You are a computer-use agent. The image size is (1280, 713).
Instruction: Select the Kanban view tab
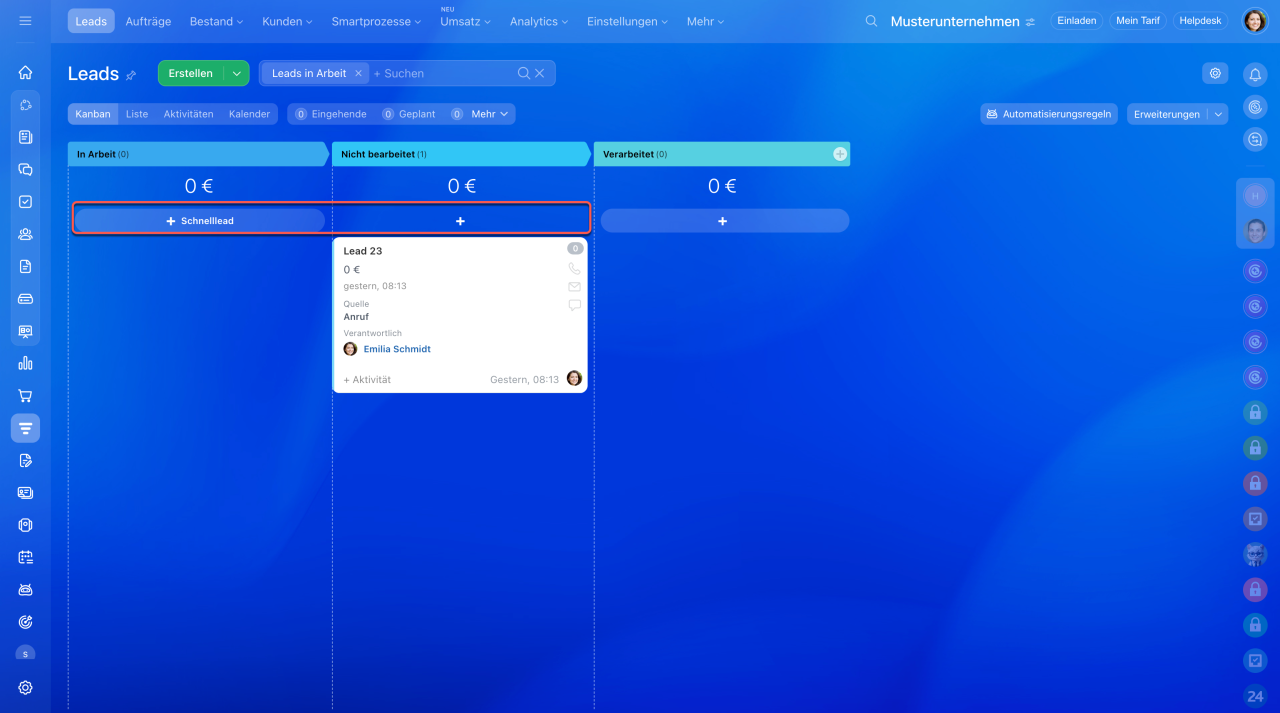[x=93, y=114]
